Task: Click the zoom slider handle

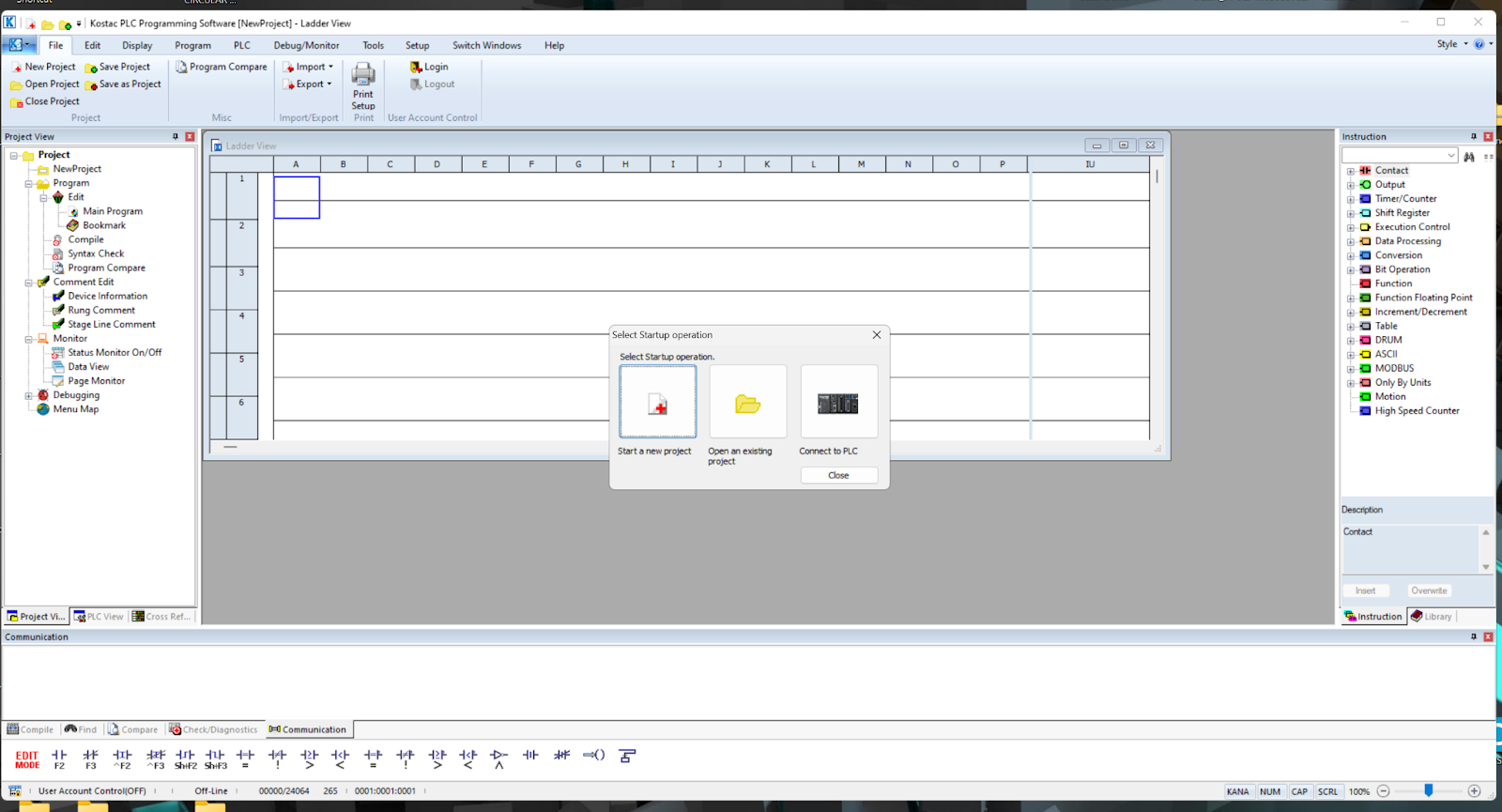Action: 1429,791
